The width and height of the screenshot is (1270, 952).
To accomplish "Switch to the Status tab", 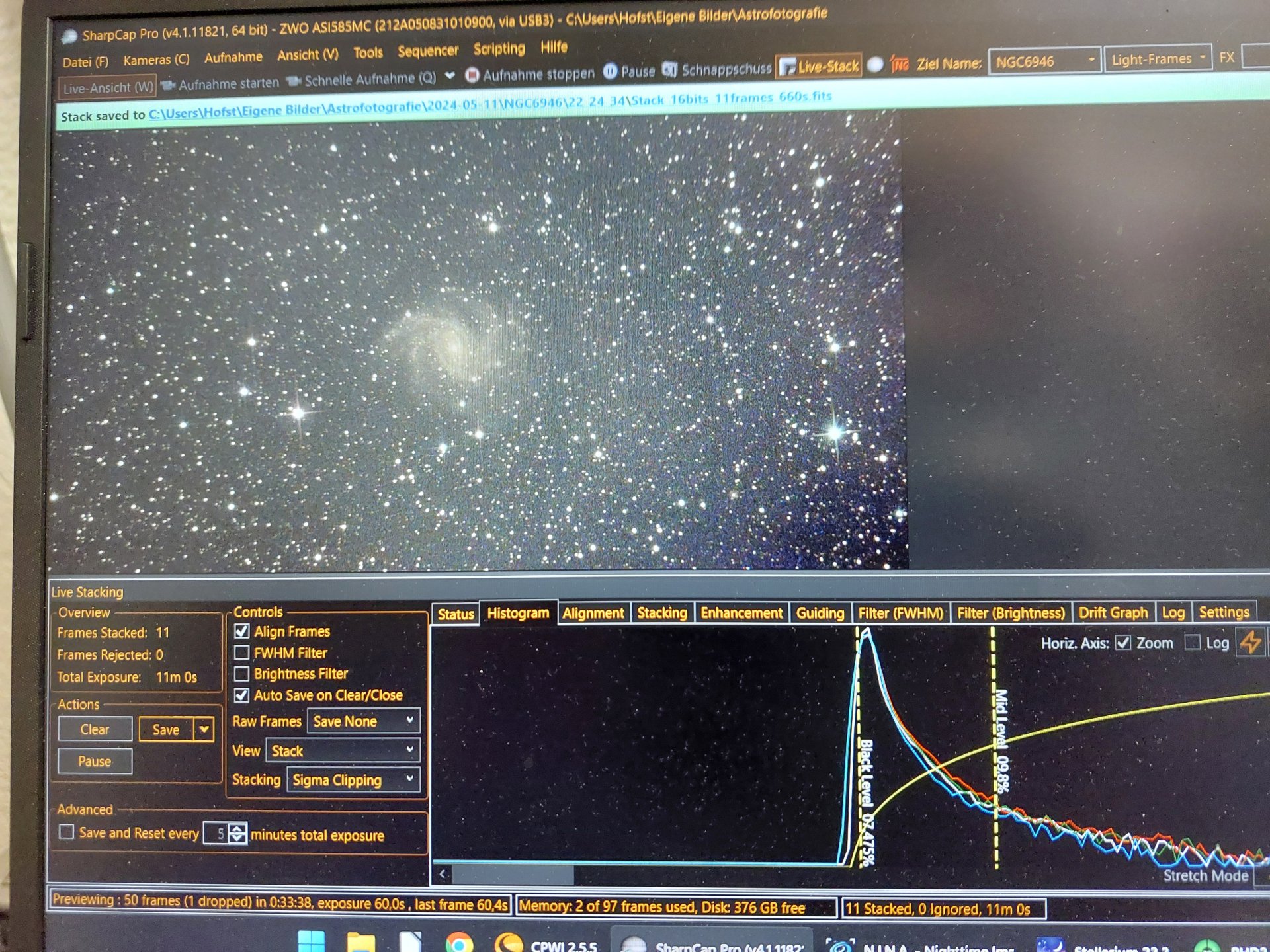I will (456, 614).
